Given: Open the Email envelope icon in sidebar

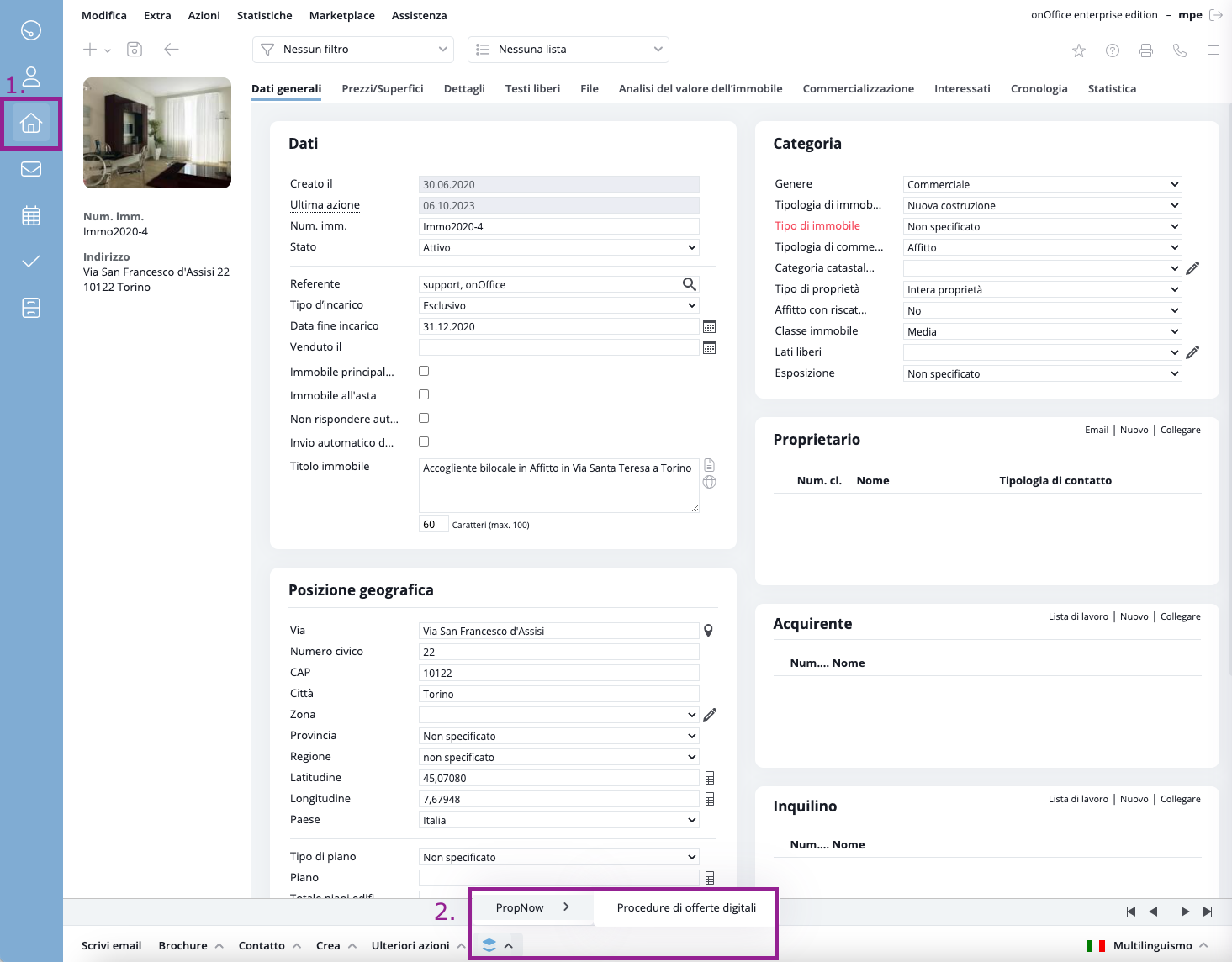Looking at the screenshot, I should [x=31, y=169].
